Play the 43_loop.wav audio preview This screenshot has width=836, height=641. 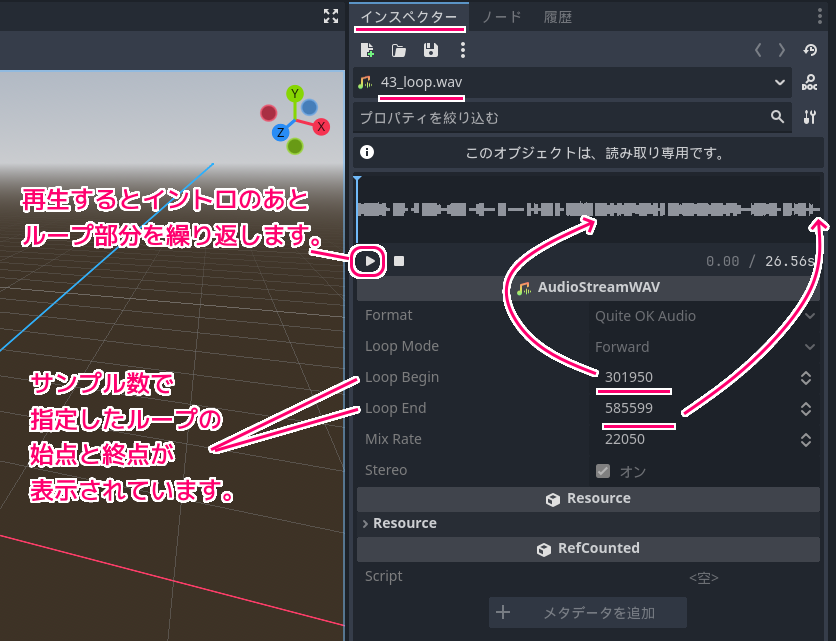point(370,261)
